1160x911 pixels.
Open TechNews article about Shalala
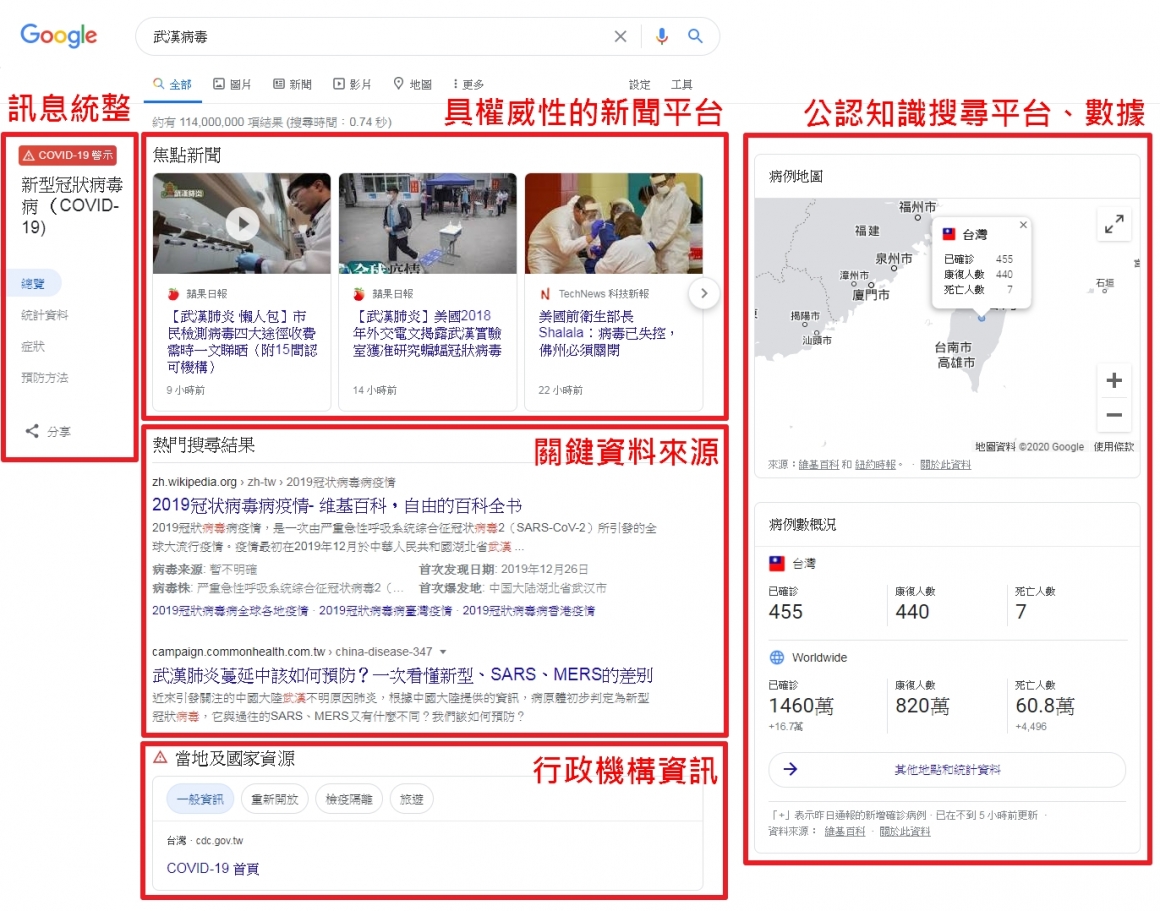pyautogui.click(x=607, y=333)
